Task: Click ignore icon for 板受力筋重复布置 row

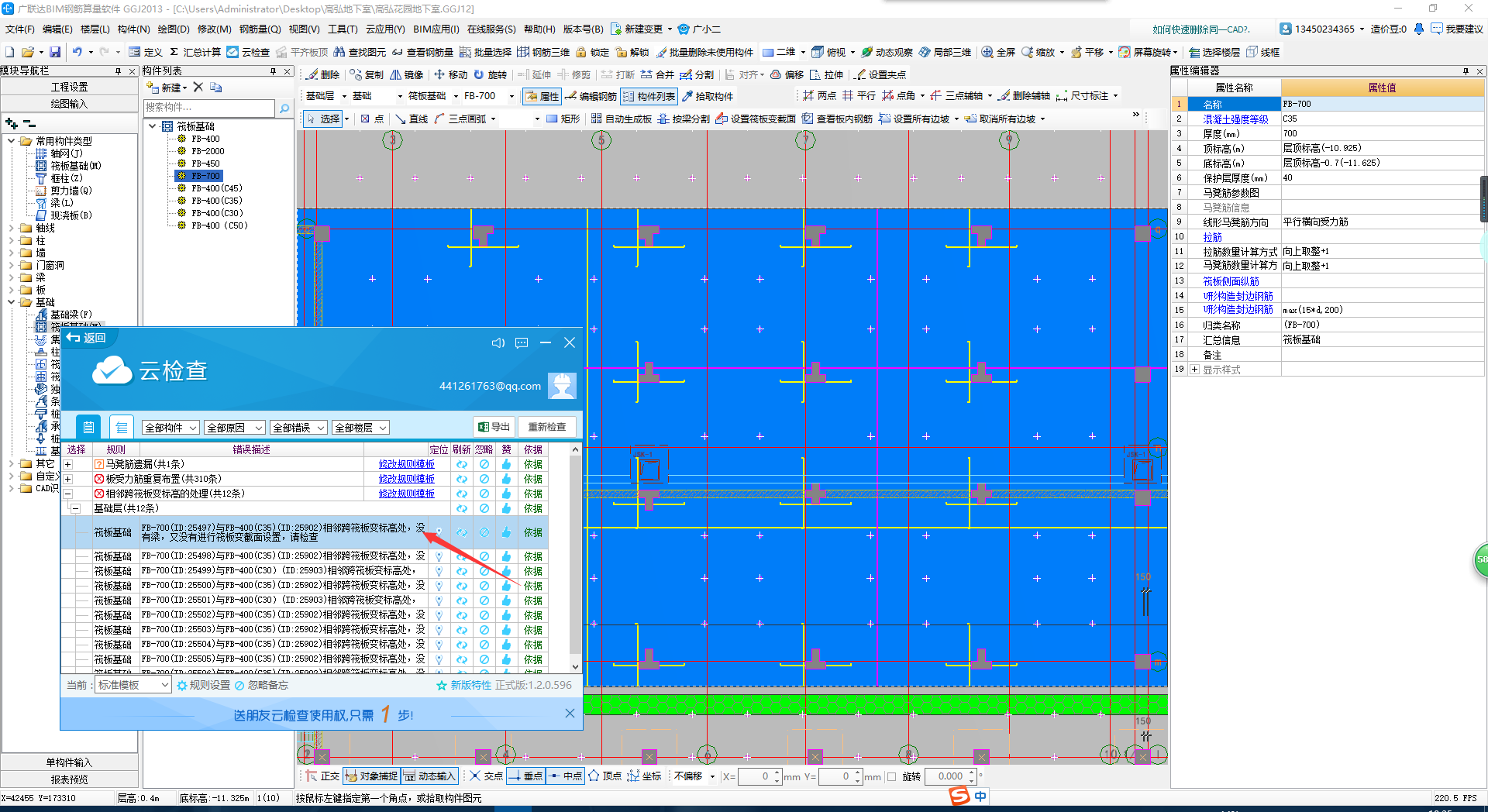Action: (484, 479)
